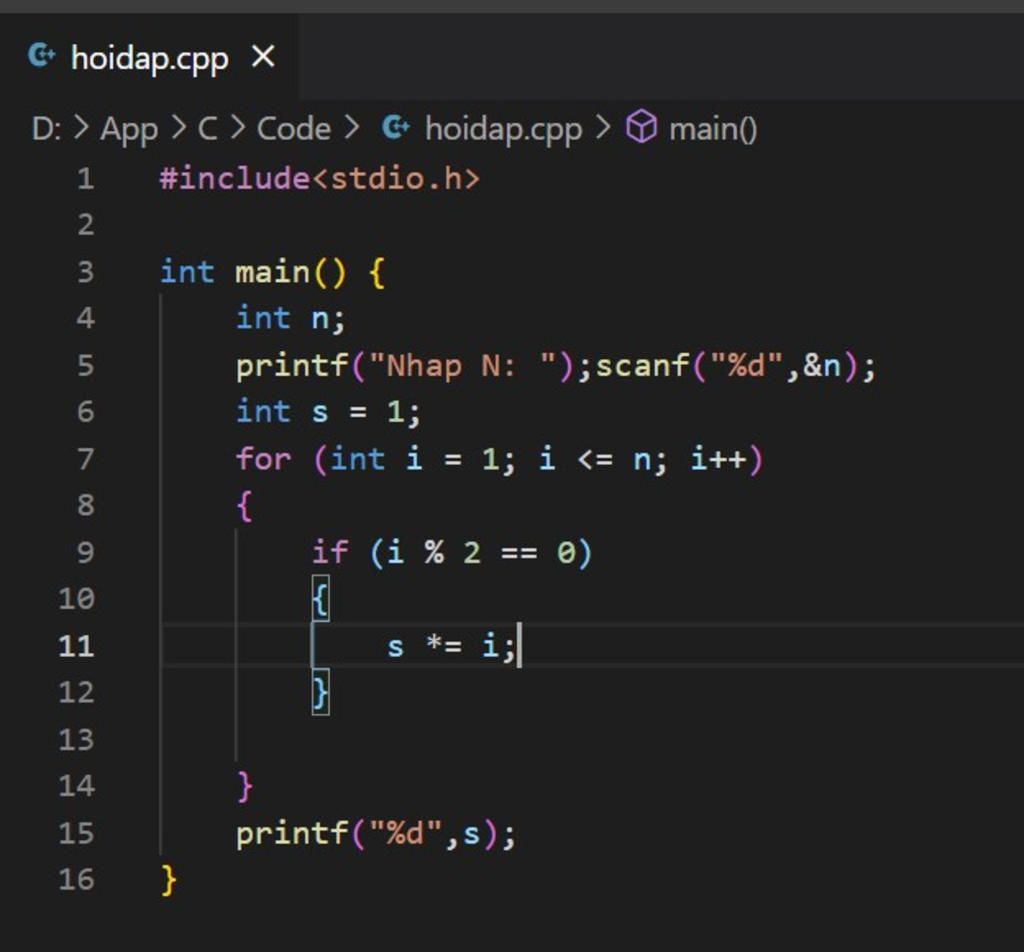The height and width of the screenshot is (952, 1024).
Task: Click line number 16 in the gutter
Action: point(76,880)
